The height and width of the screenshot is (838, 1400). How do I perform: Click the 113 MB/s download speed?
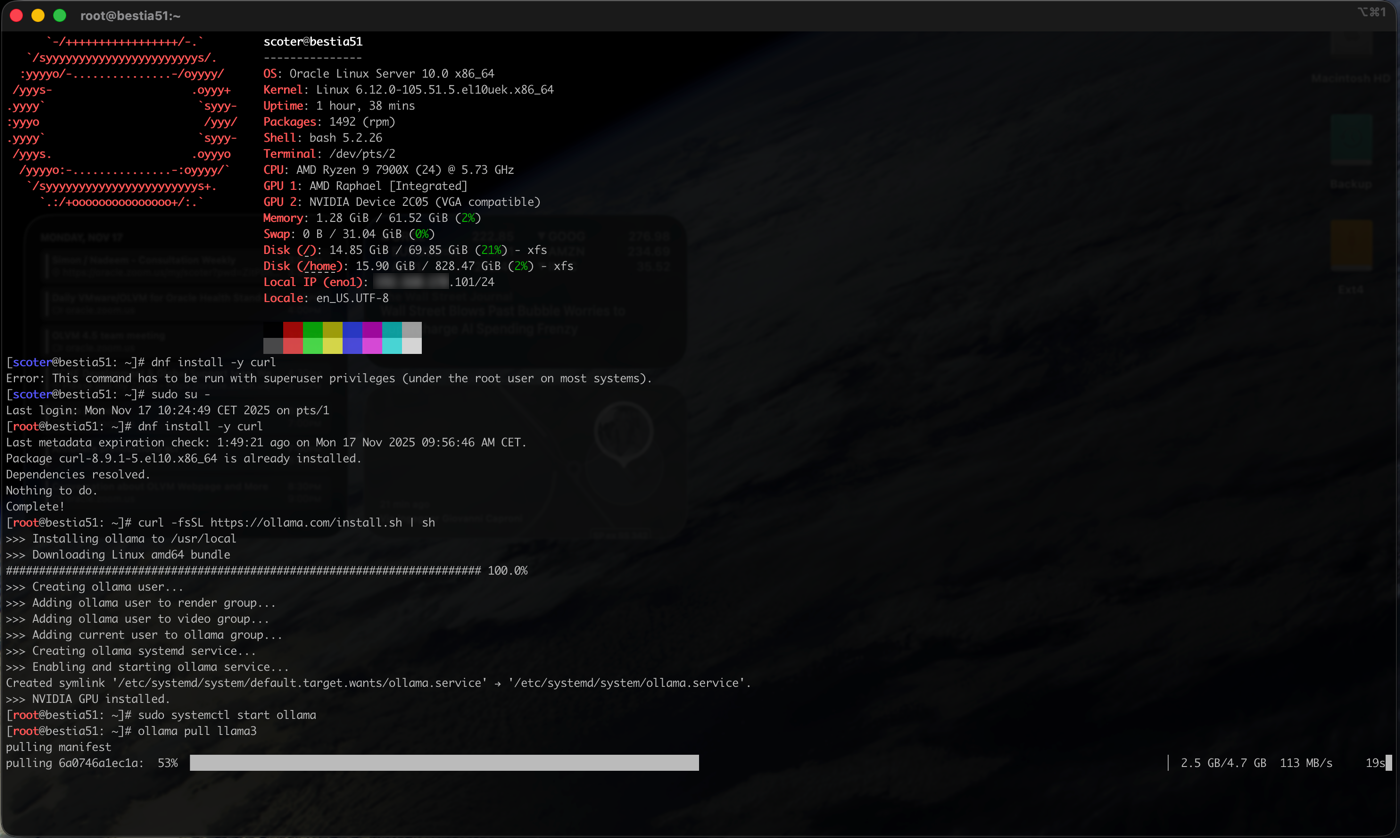1306,763
